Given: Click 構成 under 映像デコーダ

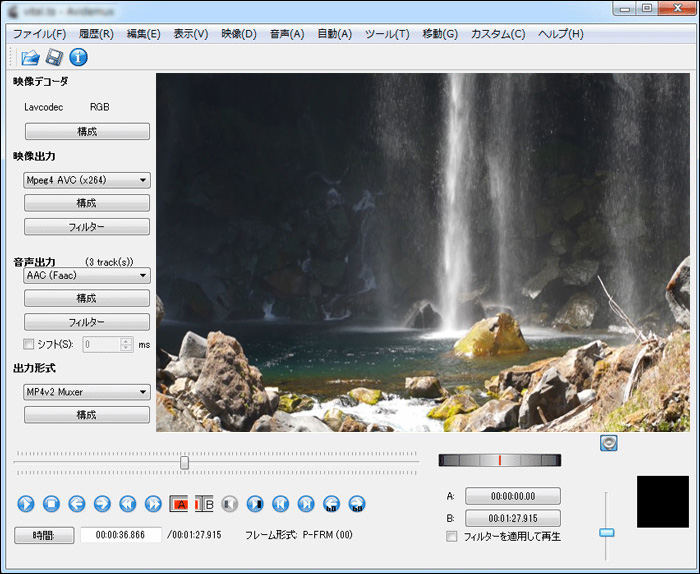Looking at the screenshot, I should (x=87, y=132).
